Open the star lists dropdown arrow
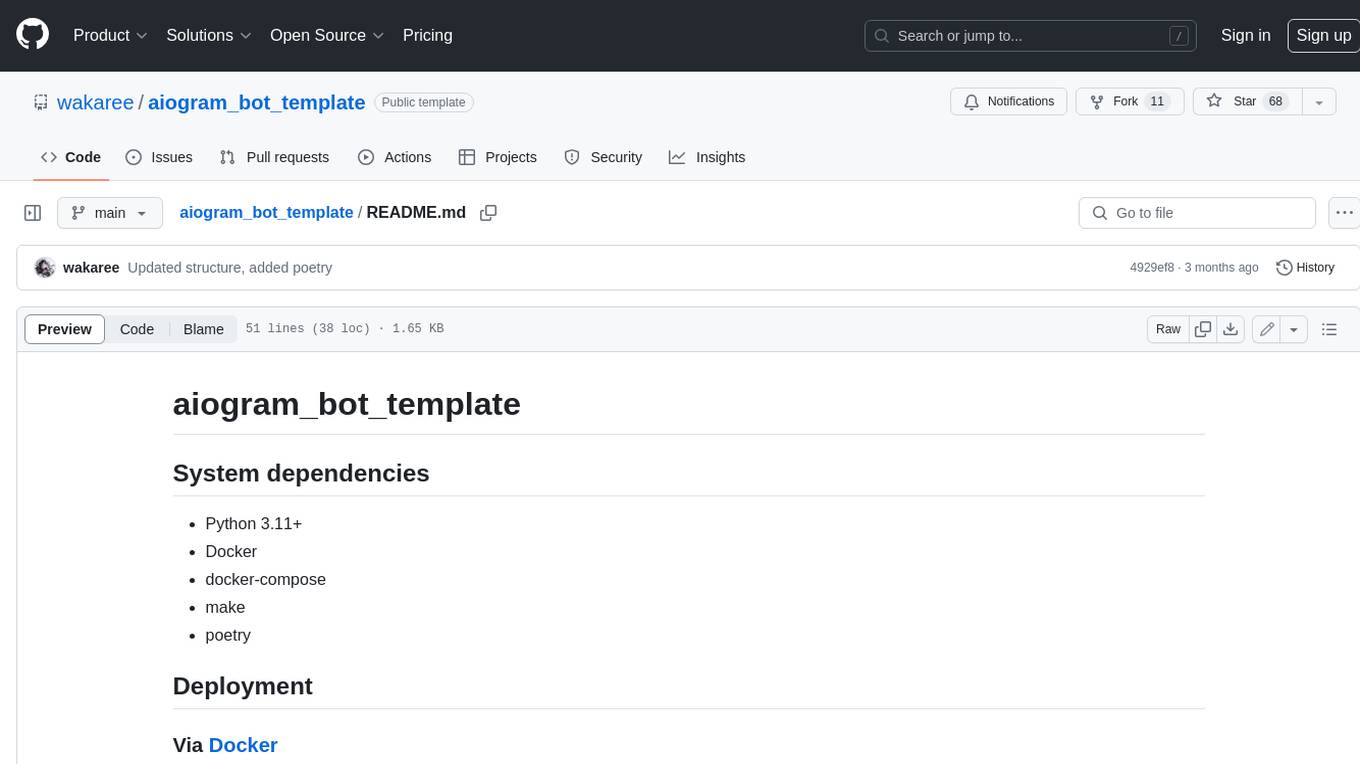This screenshot has width=1360, height=764. [1319, 102]
